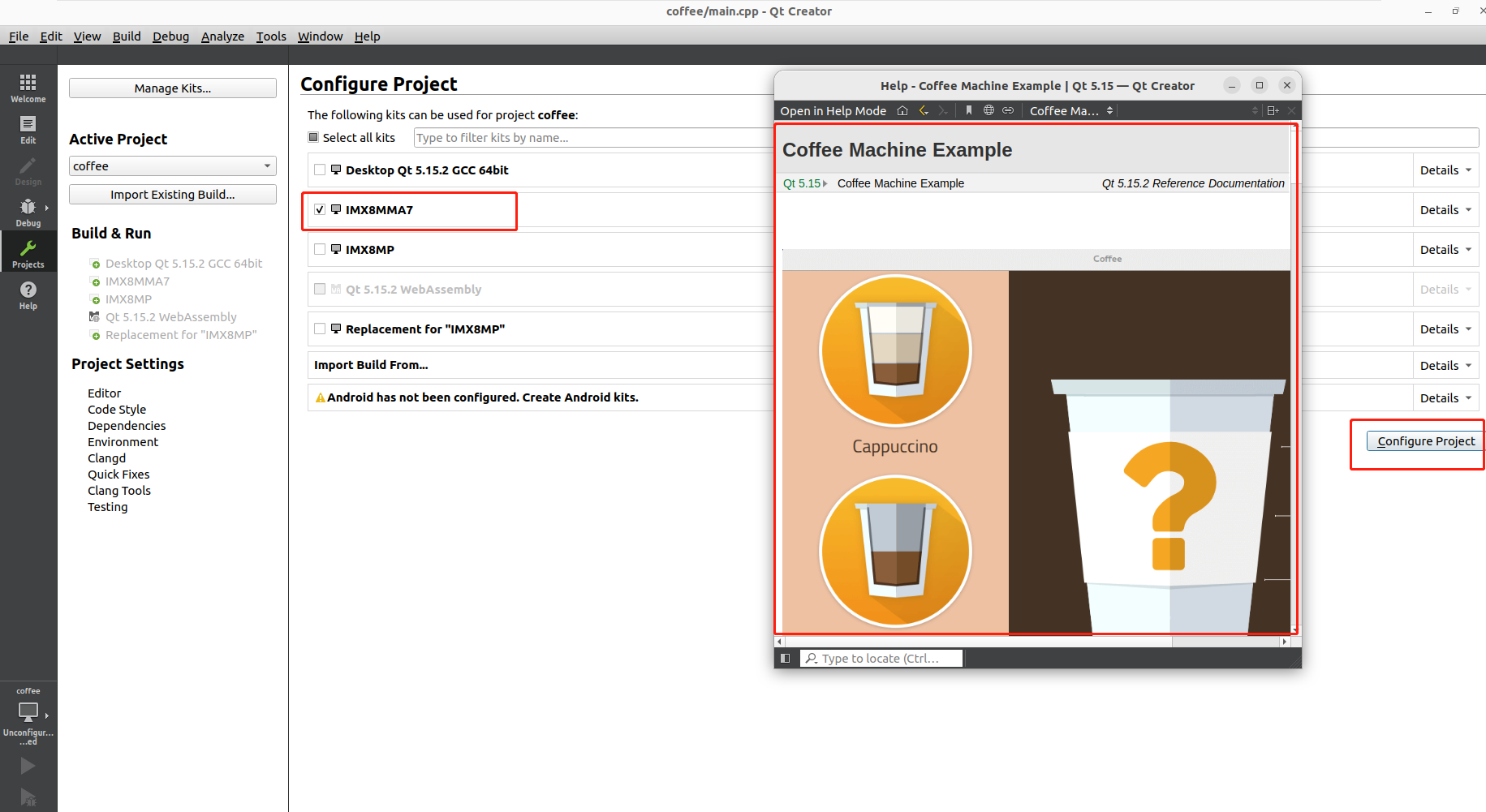The width and height of the screenshot is (1486, 812).
Task: Click Import Existing Build button
Action: (173, 194)
